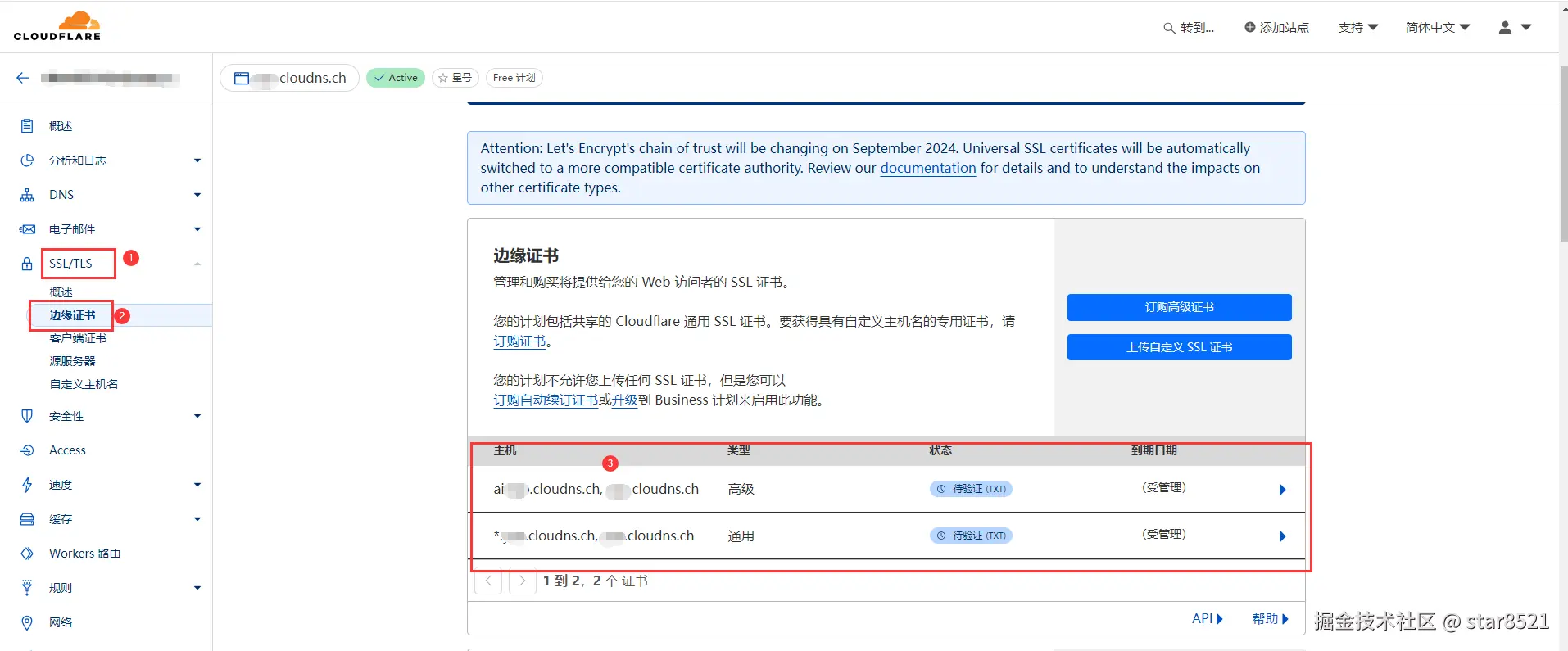Click the 电子邮件 envelope icon
The height and width of the screenshot is (651, 1568).
(27, 229)
